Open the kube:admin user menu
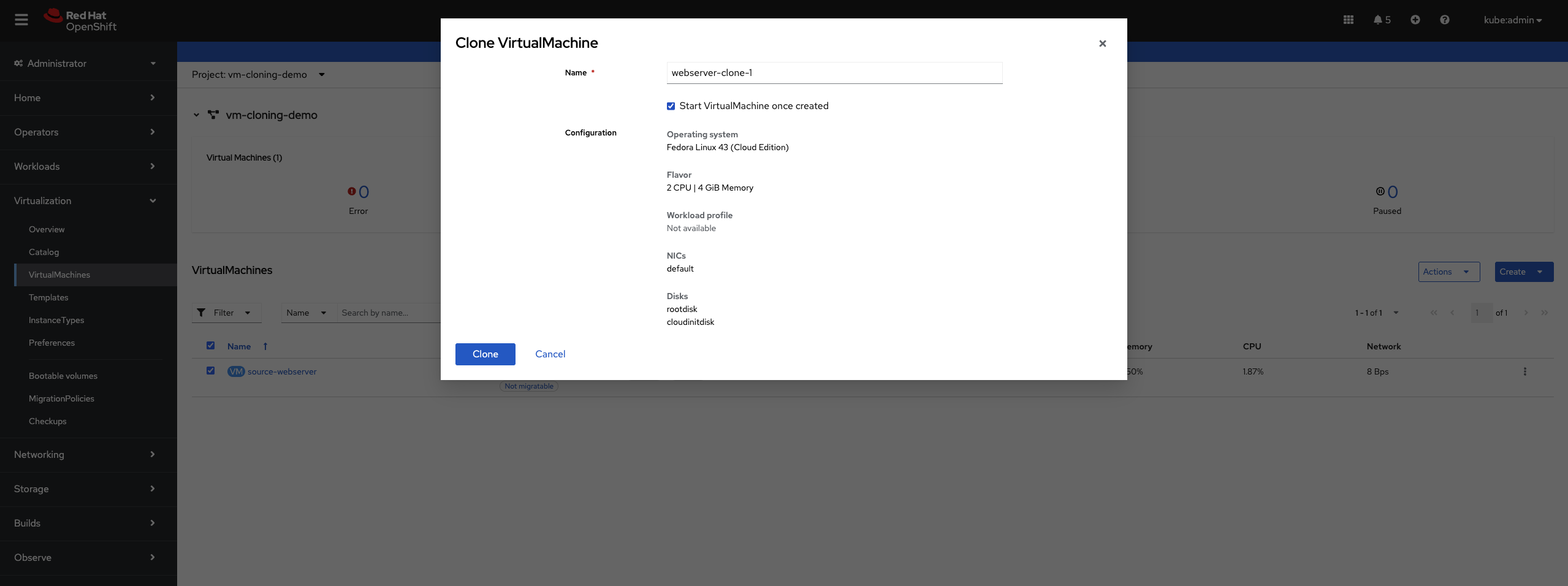The width and height of the screenshot is (1568, 586). [x=1512, y=20]
